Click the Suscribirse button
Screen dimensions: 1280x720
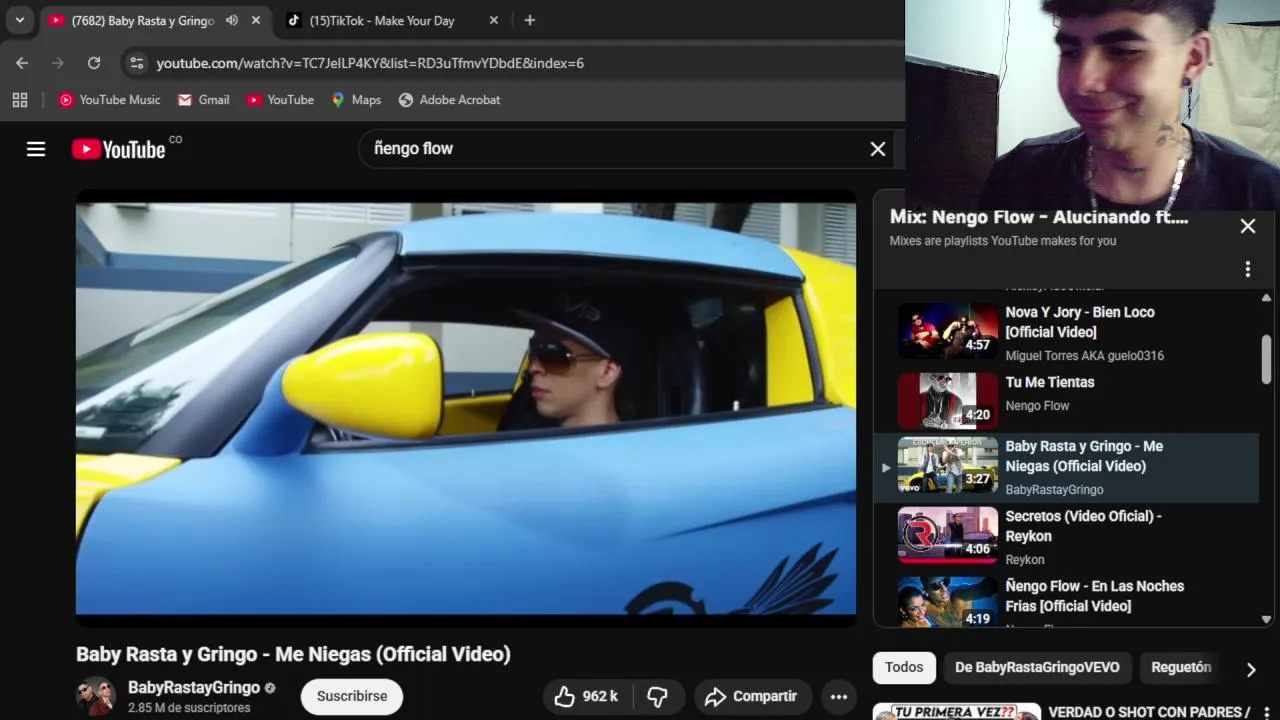[x=352, y=696]
